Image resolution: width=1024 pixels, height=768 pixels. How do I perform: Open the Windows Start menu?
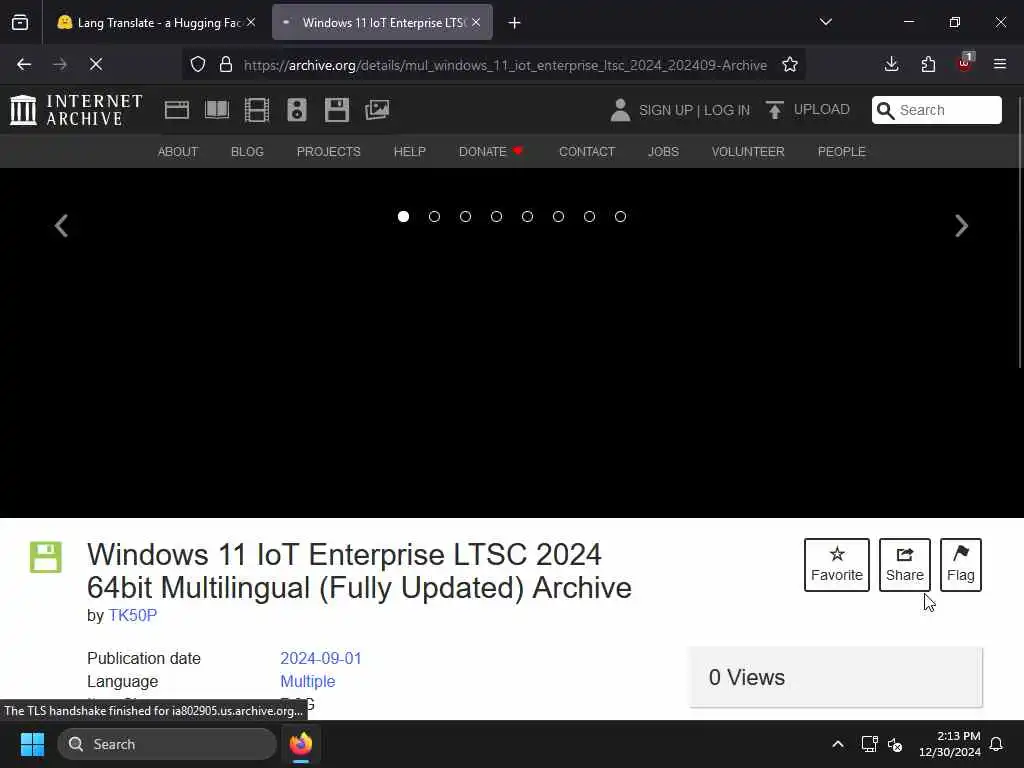point(32,744)
